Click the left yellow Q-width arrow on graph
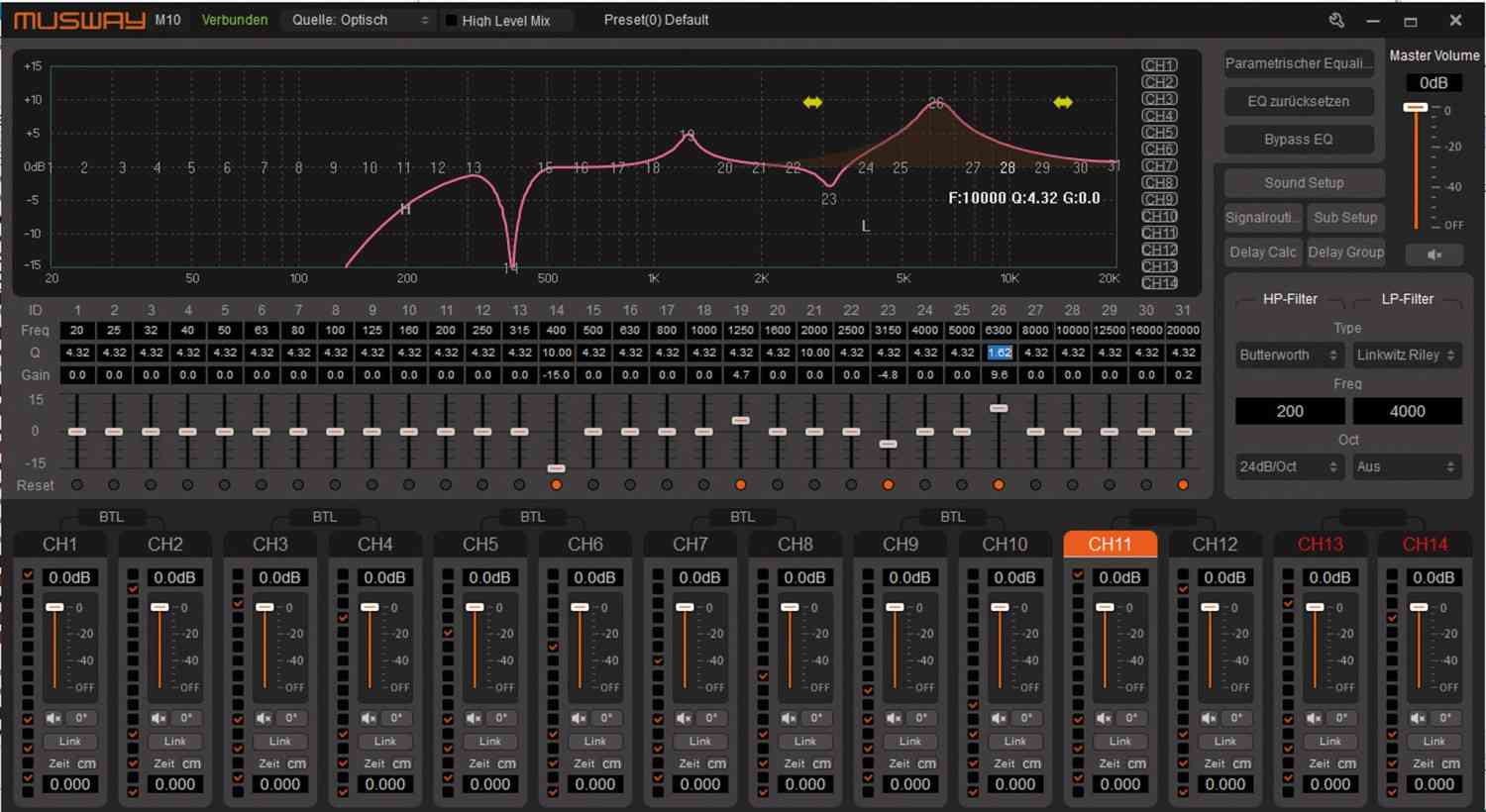Screen dimensions: 1486x812 tap(812, 102)
